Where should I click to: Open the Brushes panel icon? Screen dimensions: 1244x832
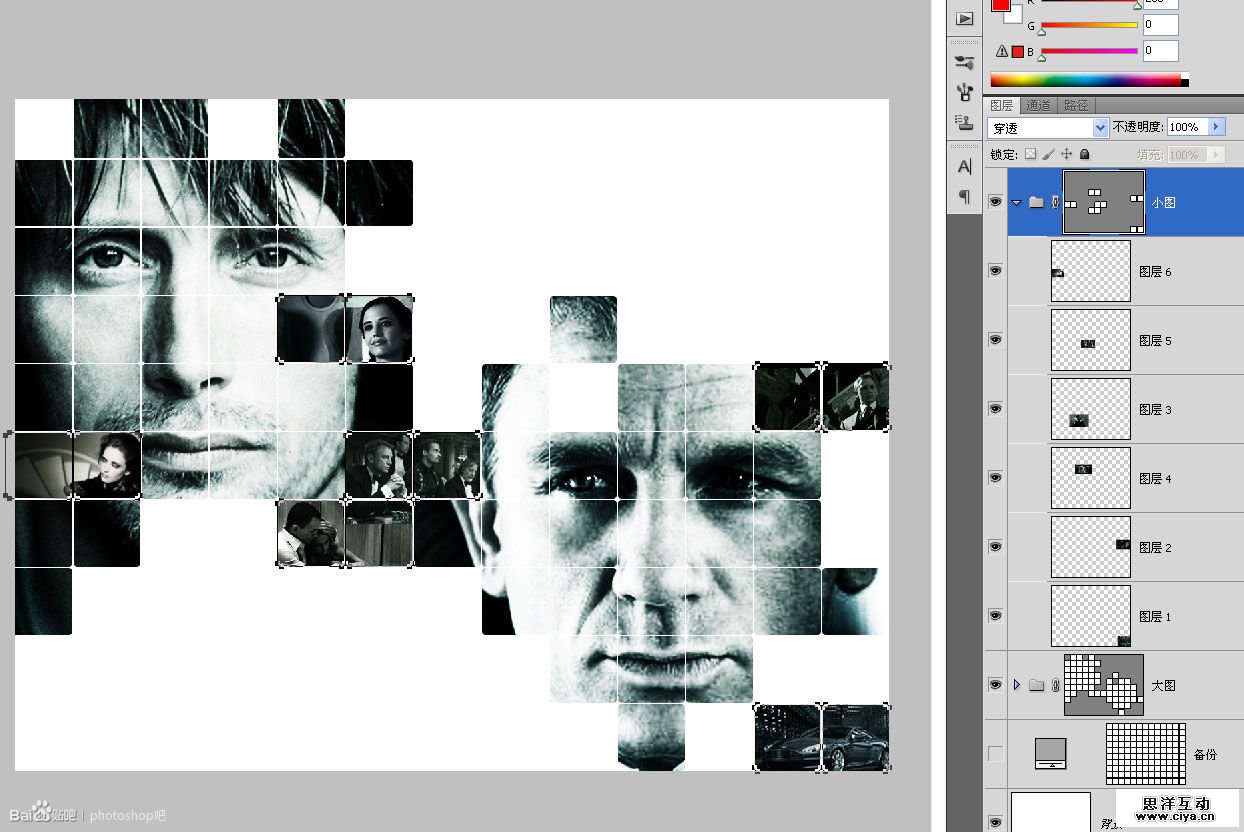pos(964,62)
